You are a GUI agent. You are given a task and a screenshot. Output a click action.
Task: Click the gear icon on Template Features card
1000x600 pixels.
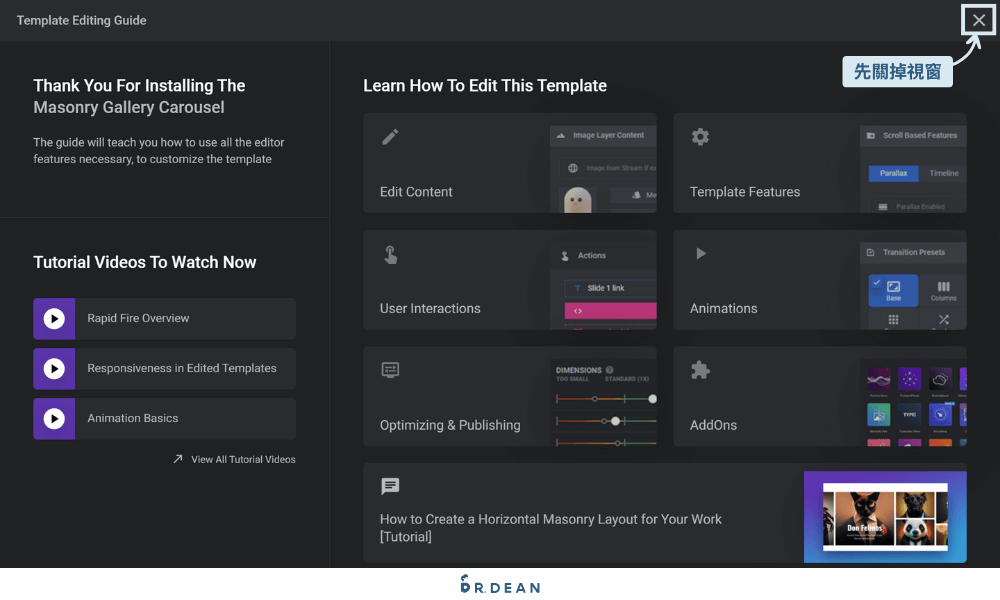click(x=700, y=137)
